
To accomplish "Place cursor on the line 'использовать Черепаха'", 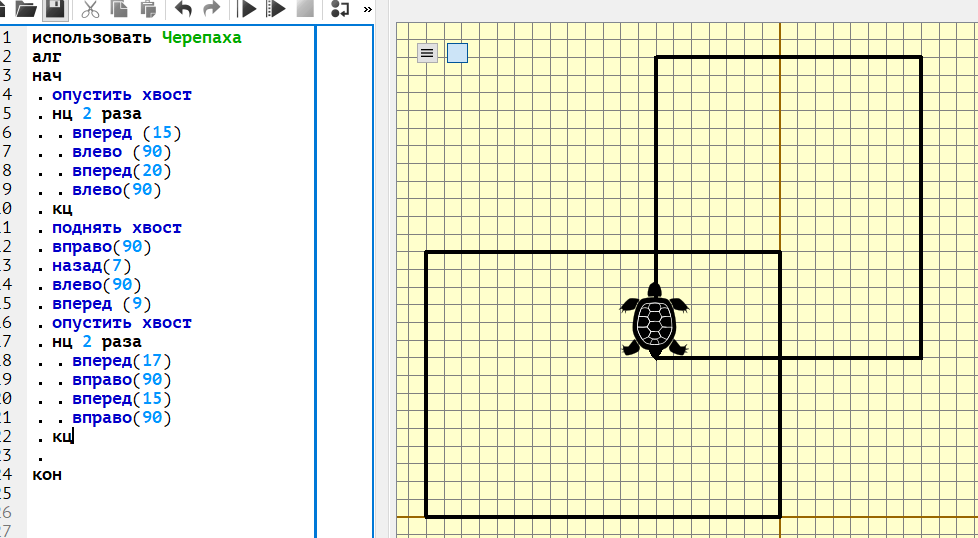I will 137,37.
